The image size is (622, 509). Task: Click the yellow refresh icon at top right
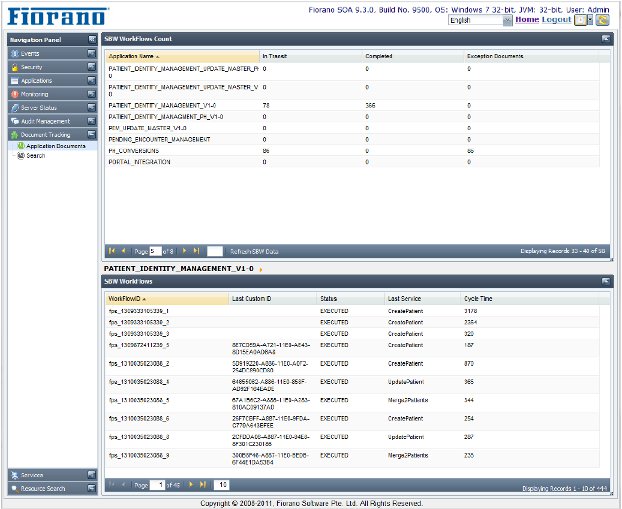pos(602,20)
